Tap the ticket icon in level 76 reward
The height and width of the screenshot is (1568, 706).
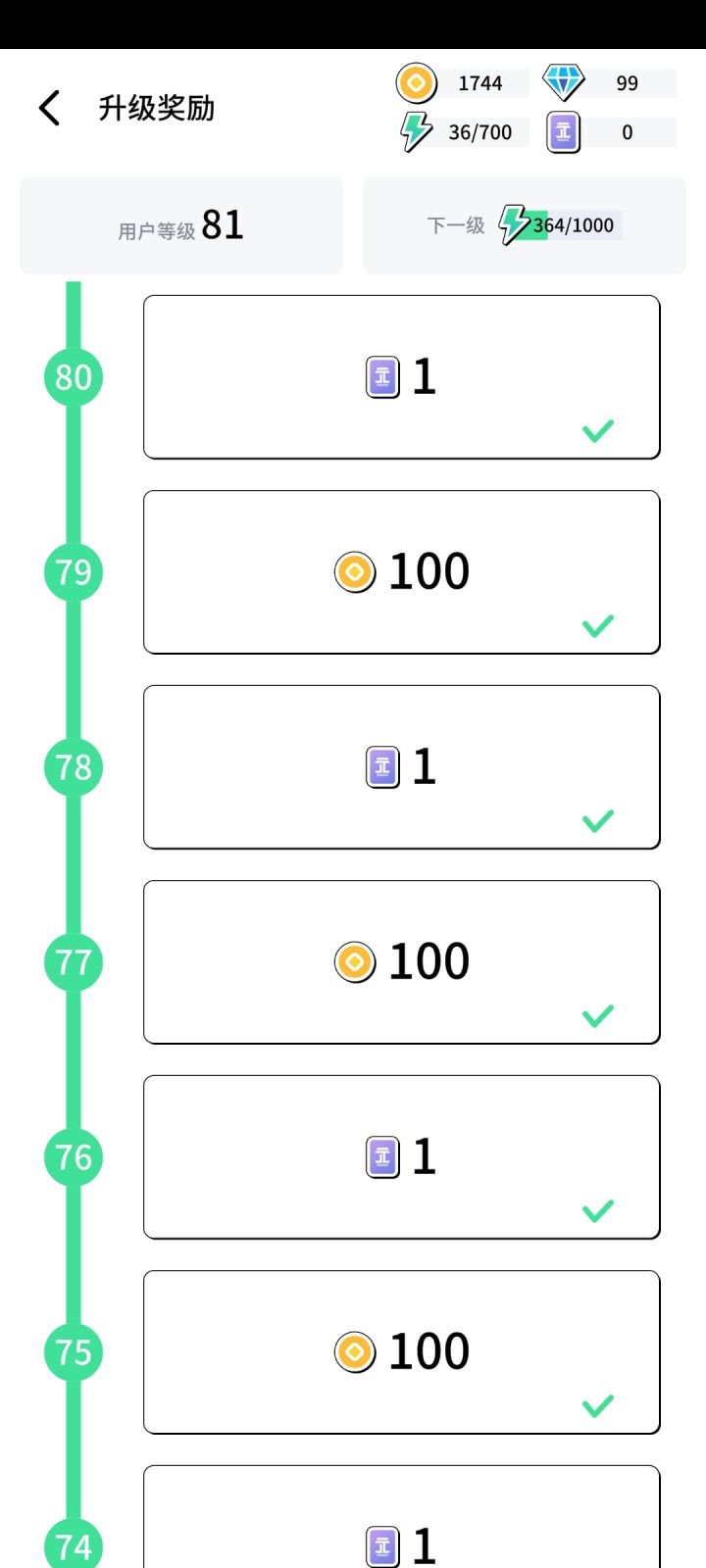tap(382, 1157)
